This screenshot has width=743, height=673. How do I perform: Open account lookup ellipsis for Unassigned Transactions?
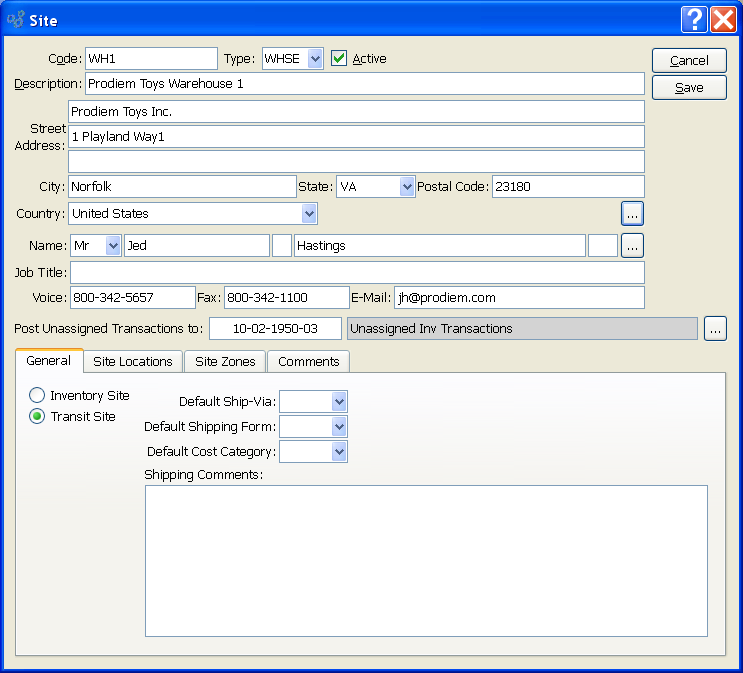pos(715,328)
